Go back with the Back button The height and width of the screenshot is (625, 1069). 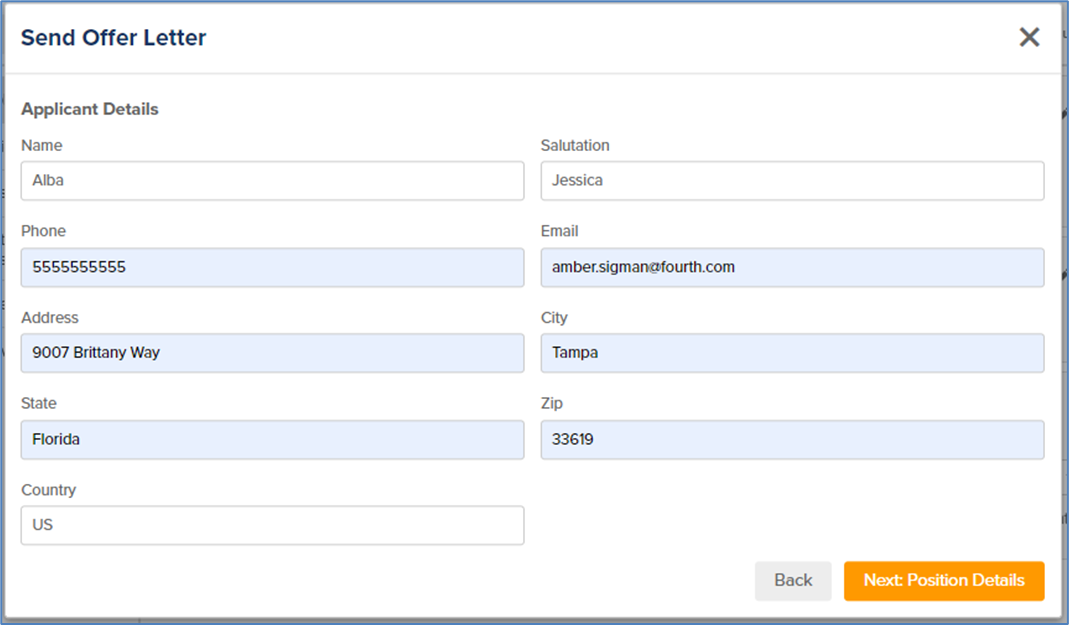(x=793, y=581)
